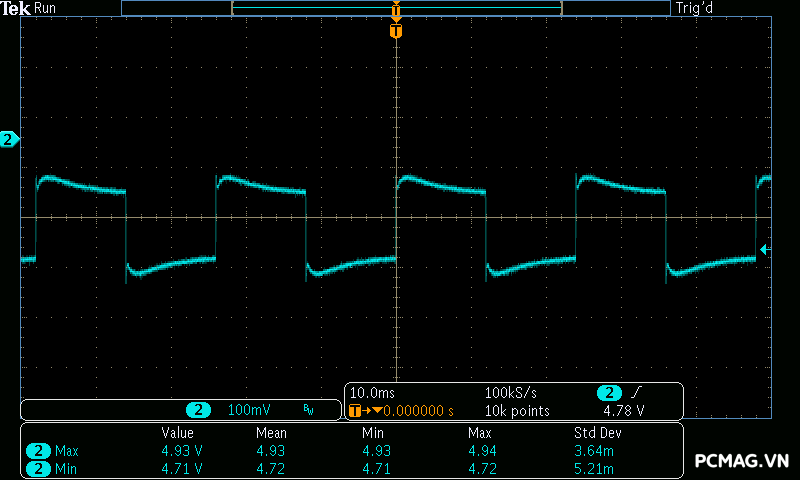Select the 10.0ms time base readout
Image resolution: width=800 pixels, height=480 pixels.
click(371, 393)
